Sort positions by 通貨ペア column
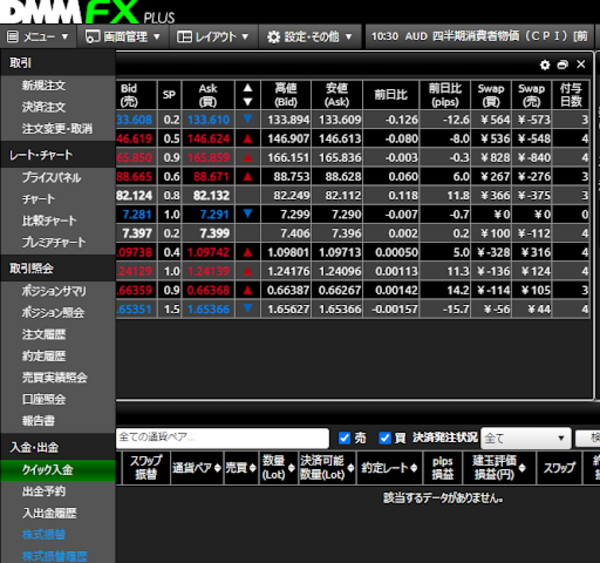Screen dimensions: 600x563 (x=197, y=468)
